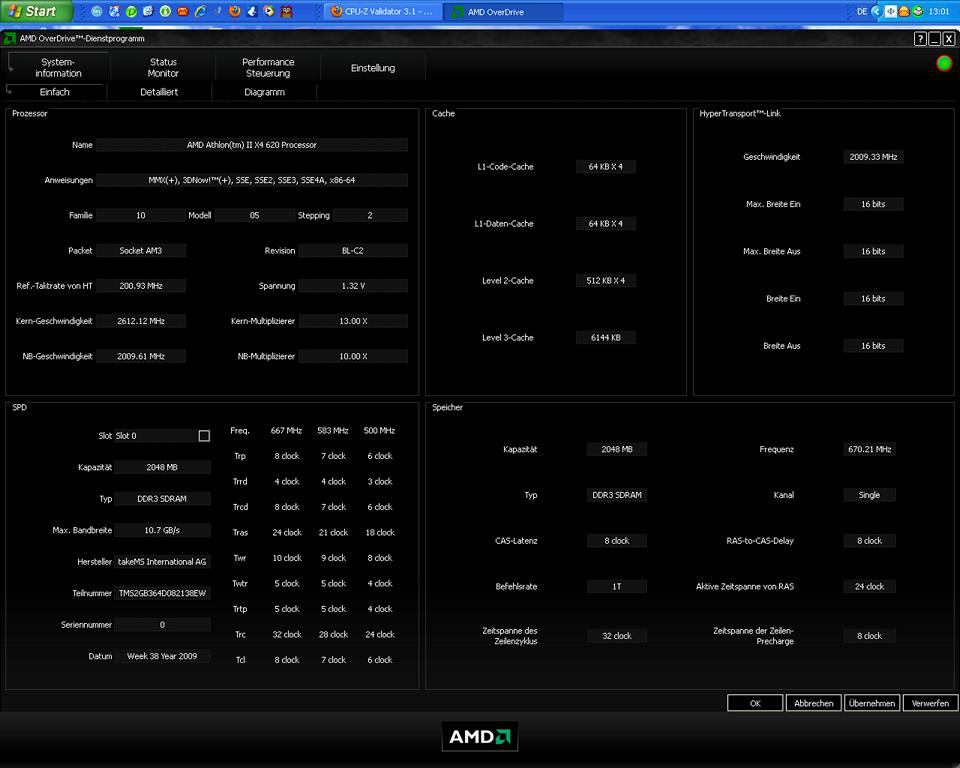Open the Windows Start menu
The height and width of the screenshot is (768, 960).
point(36,11)
